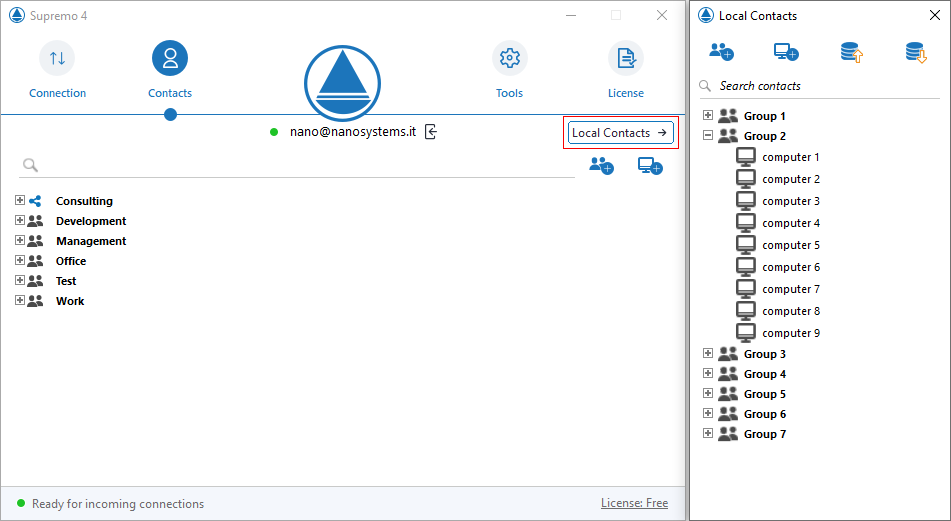This screenshot has height=521, width=951.
Task: Log out via icon beside nano@nanosystems.it
Action: point(431,132)
